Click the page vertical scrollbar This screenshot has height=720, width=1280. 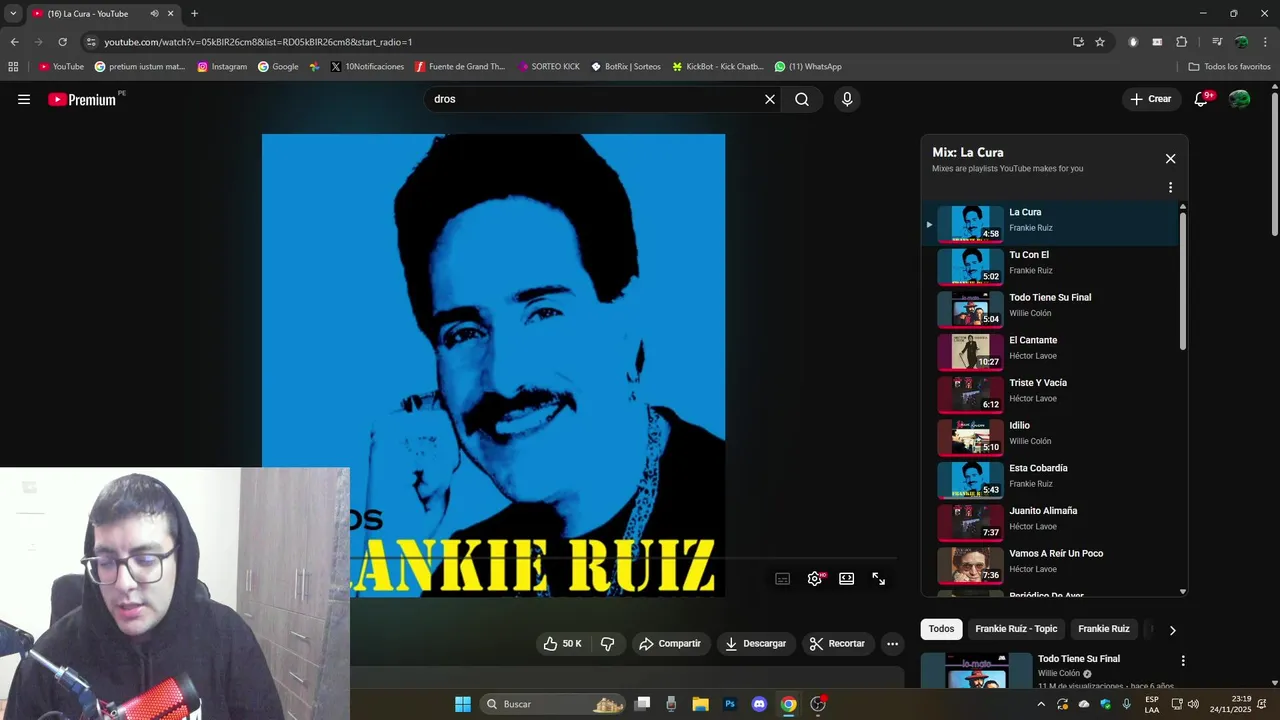pos(1275,165)
